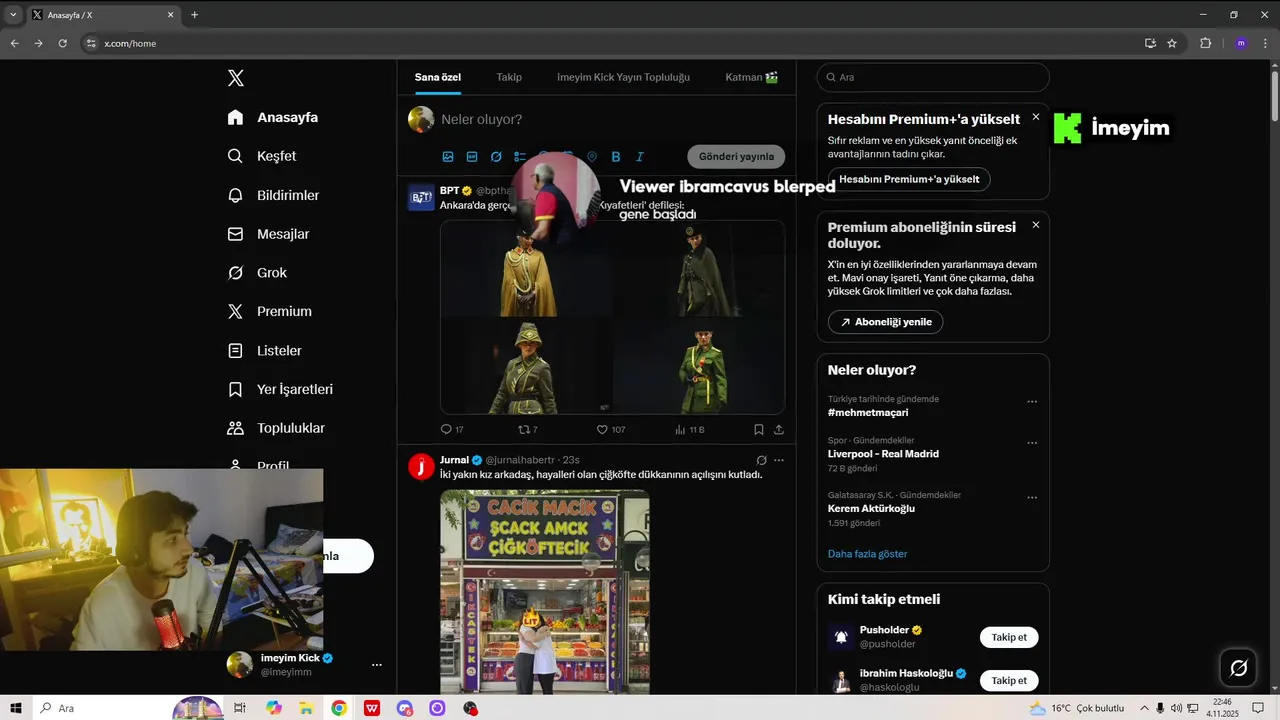
Task: Dismiss the Premium aboneliğinin süresi card
Action: 1036,225
